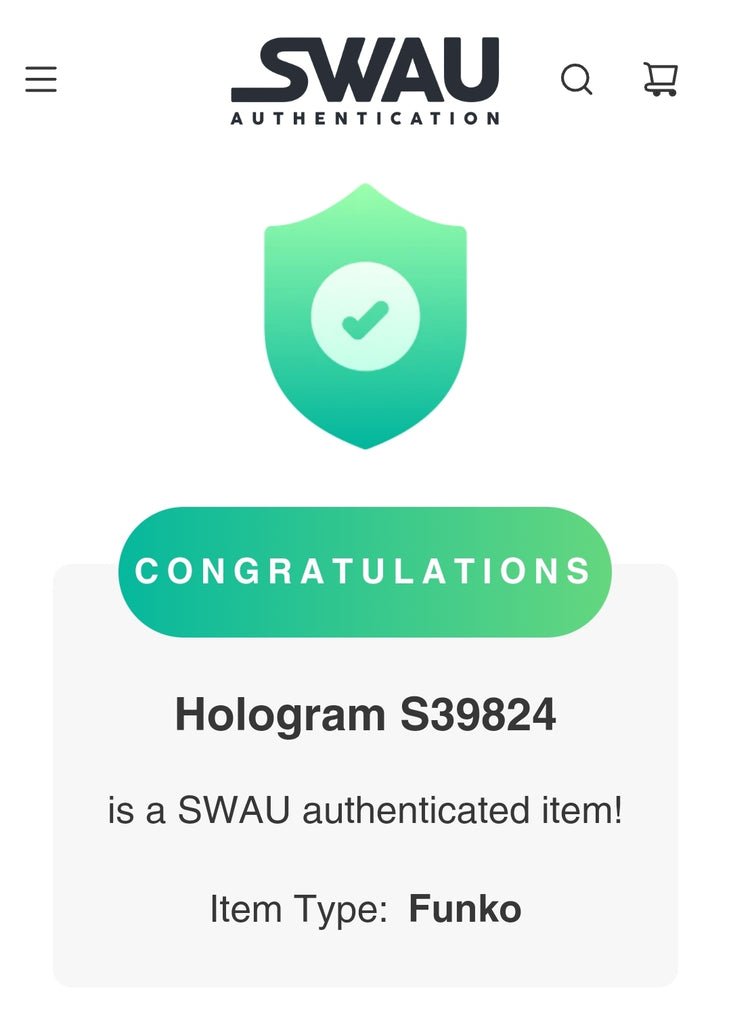
Task: Click the AUTHENTICATION tagline under the logo
Action: [365, 118]
